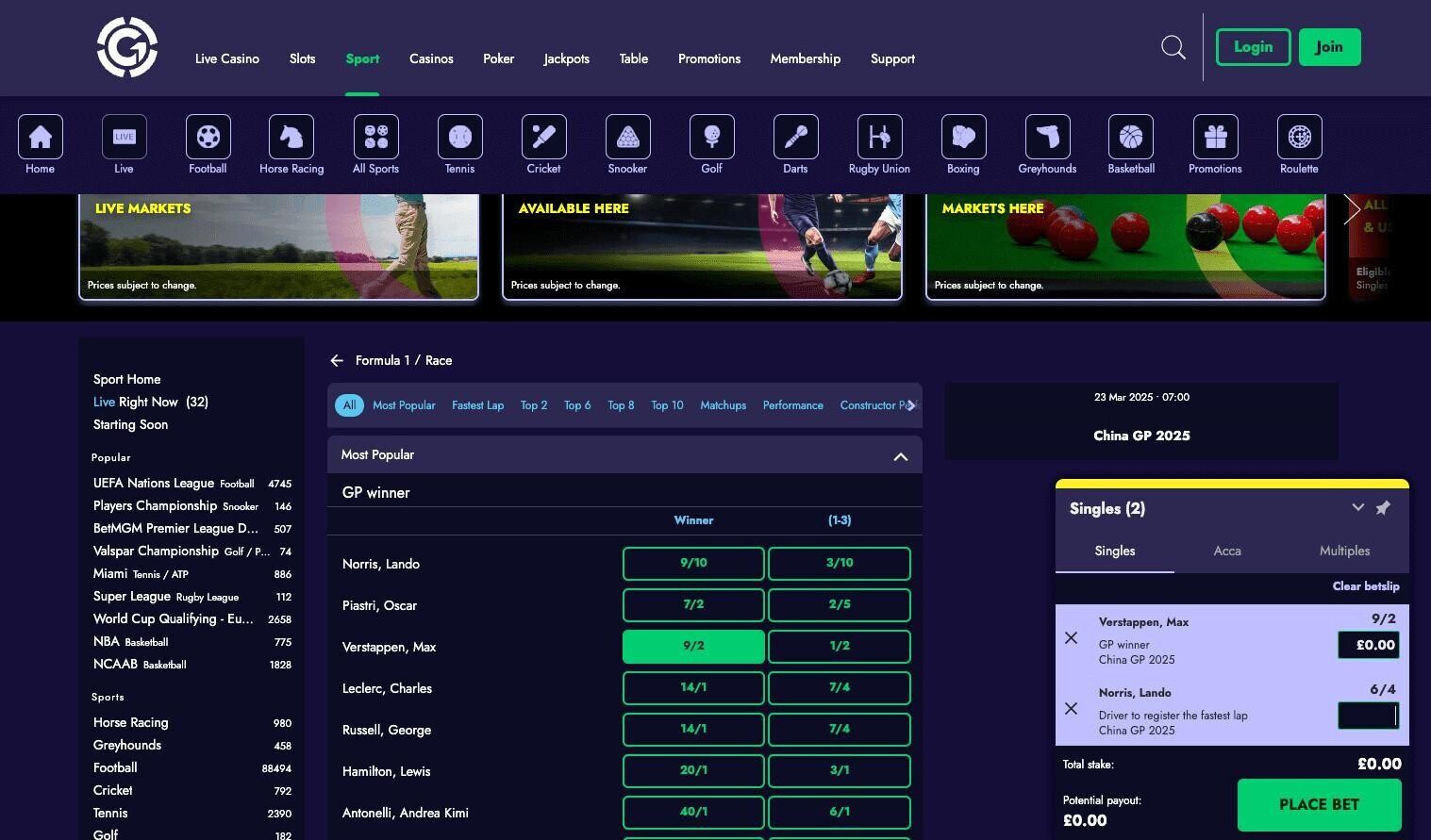
Task: Remove the Verstappen, Max betslip selection
Action: tap(1071, 638)
